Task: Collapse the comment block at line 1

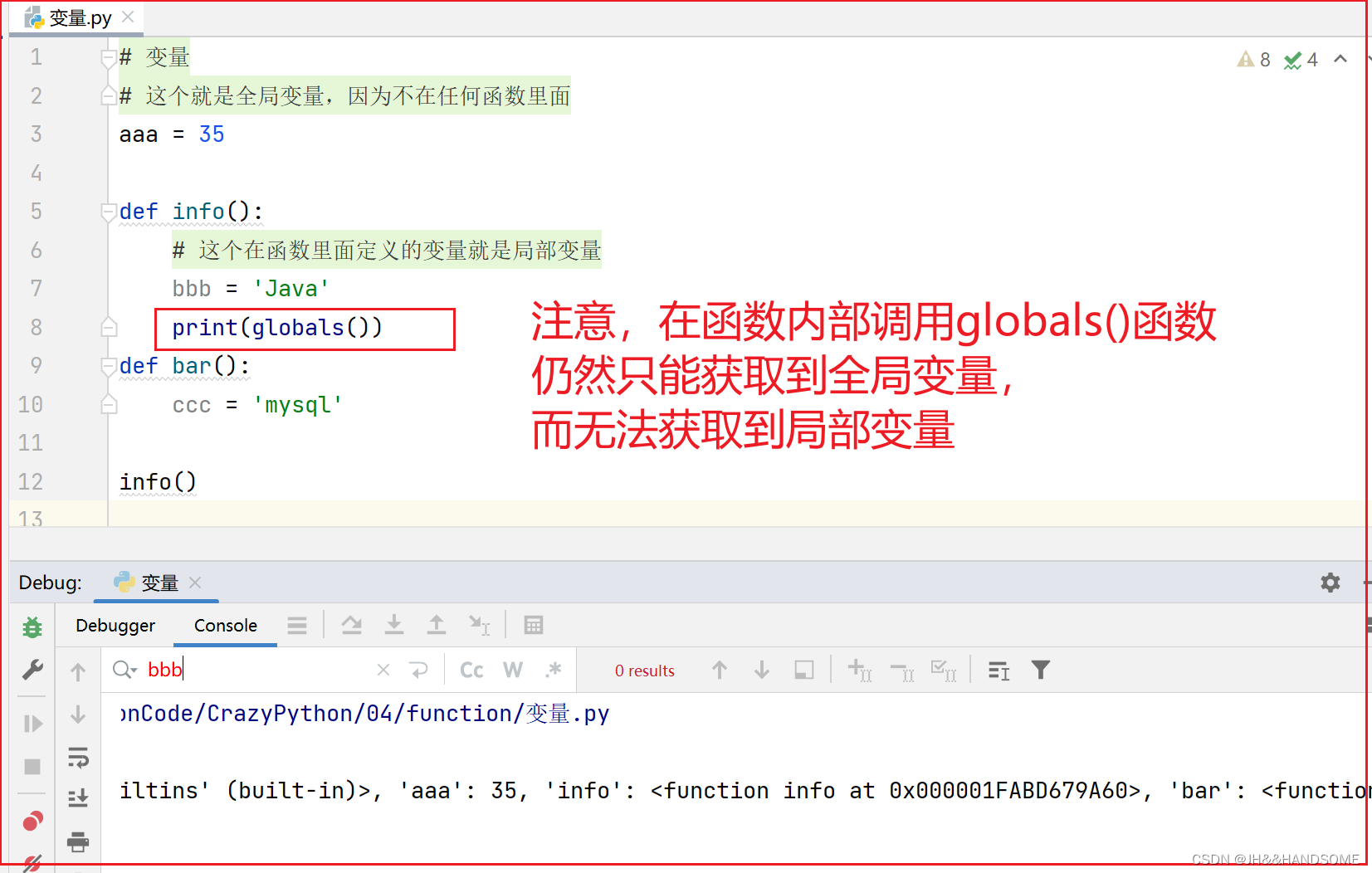Action: [x=109, y=58]
